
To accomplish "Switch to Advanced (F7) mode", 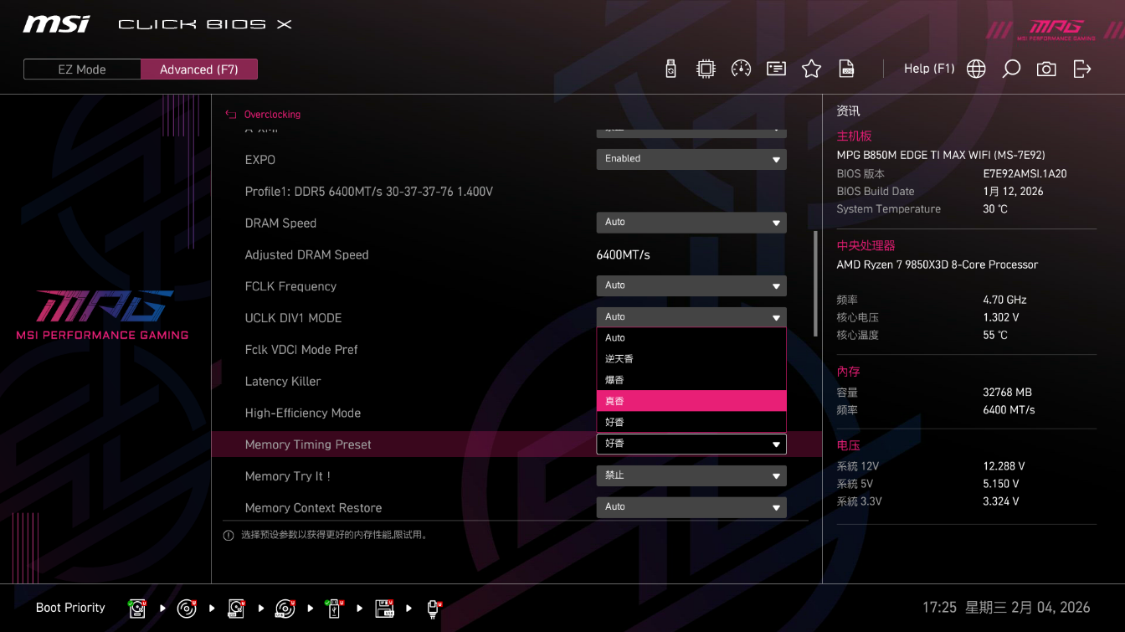I will (x=199, y=70).
